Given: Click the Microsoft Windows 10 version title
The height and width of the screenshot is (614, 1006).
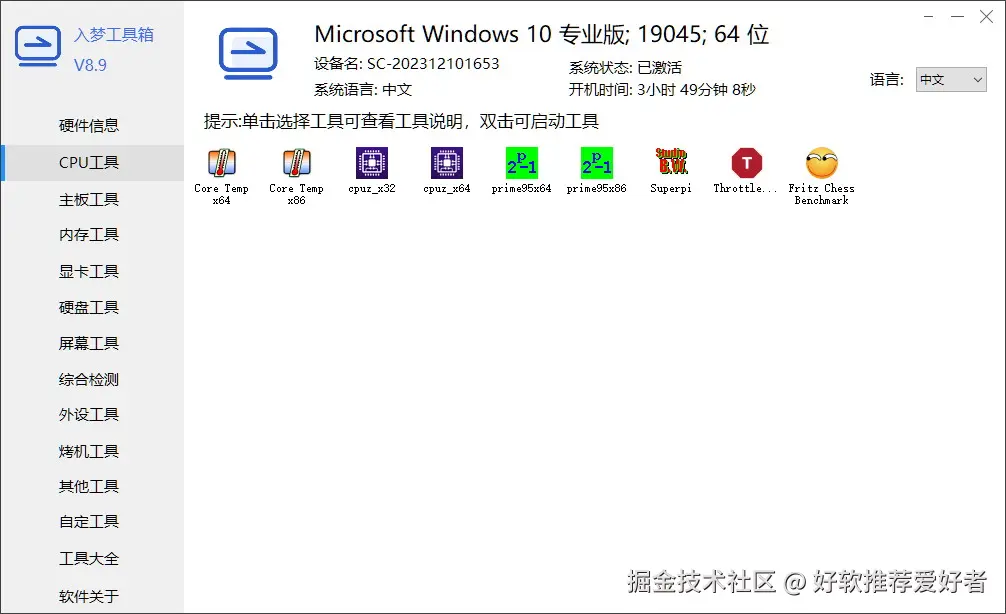Looking at the screenshot, I should pos(541,34).
